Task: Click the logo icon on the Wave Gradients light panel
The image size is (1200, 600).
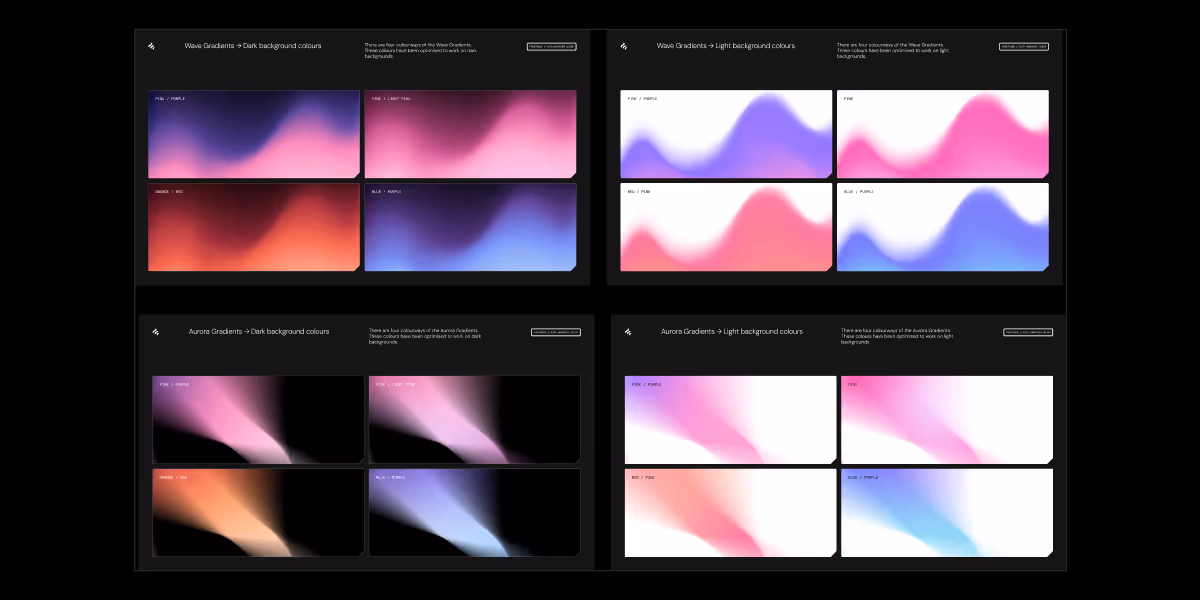Action: click(x=626, y=46)
